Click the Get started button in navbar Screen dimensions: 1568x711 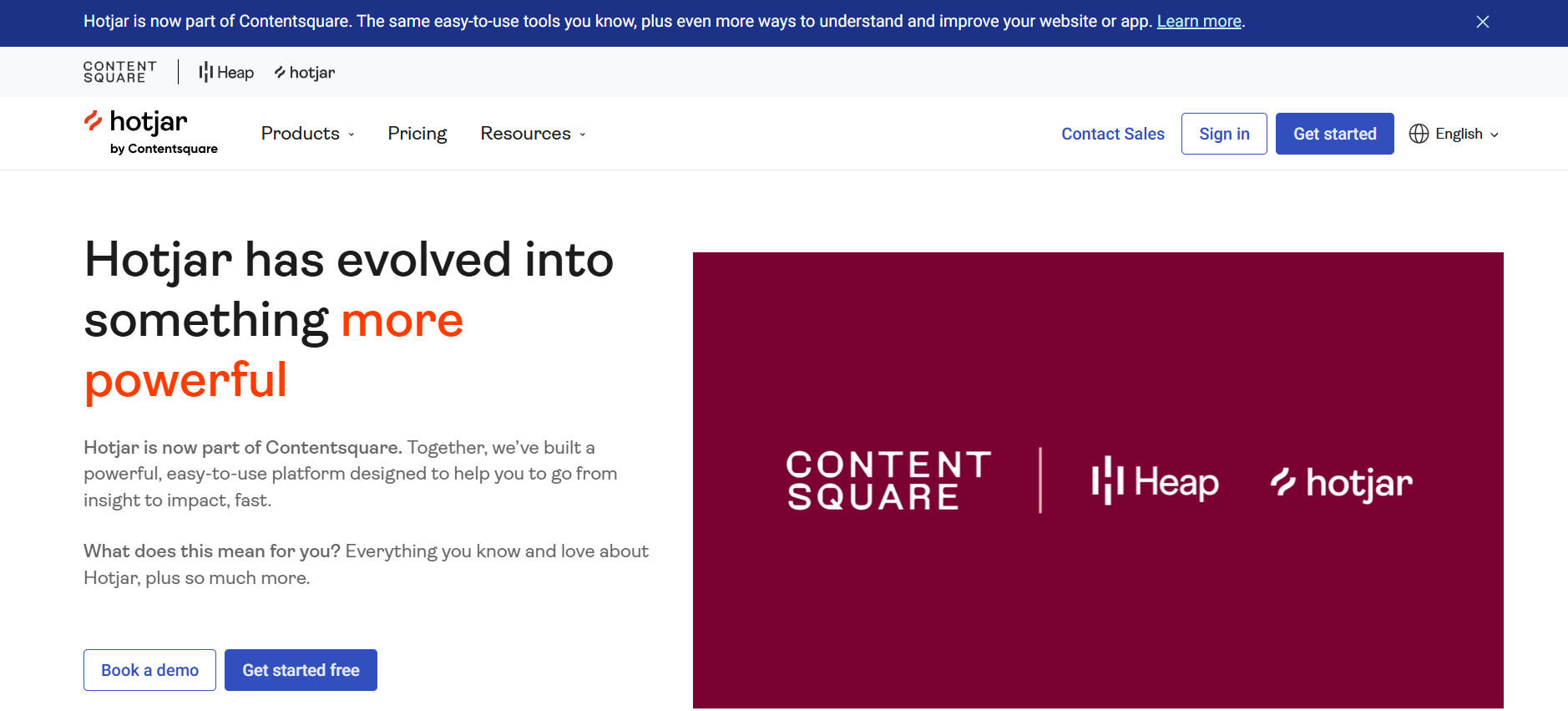coord(1334,134)
